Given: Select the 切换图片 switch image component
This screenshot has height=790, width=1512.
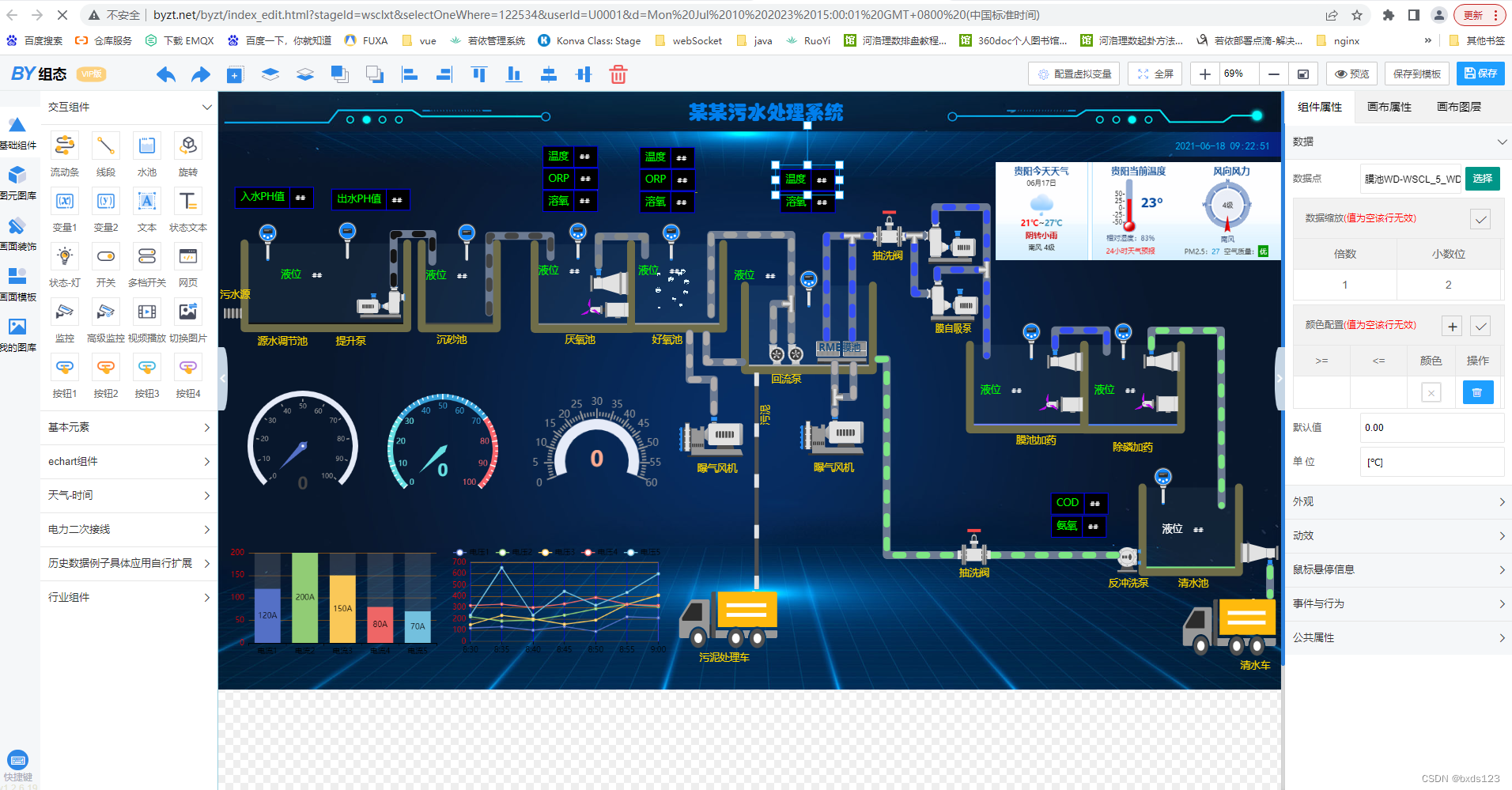Looking at the screenshot, I should tap(188, 320).
